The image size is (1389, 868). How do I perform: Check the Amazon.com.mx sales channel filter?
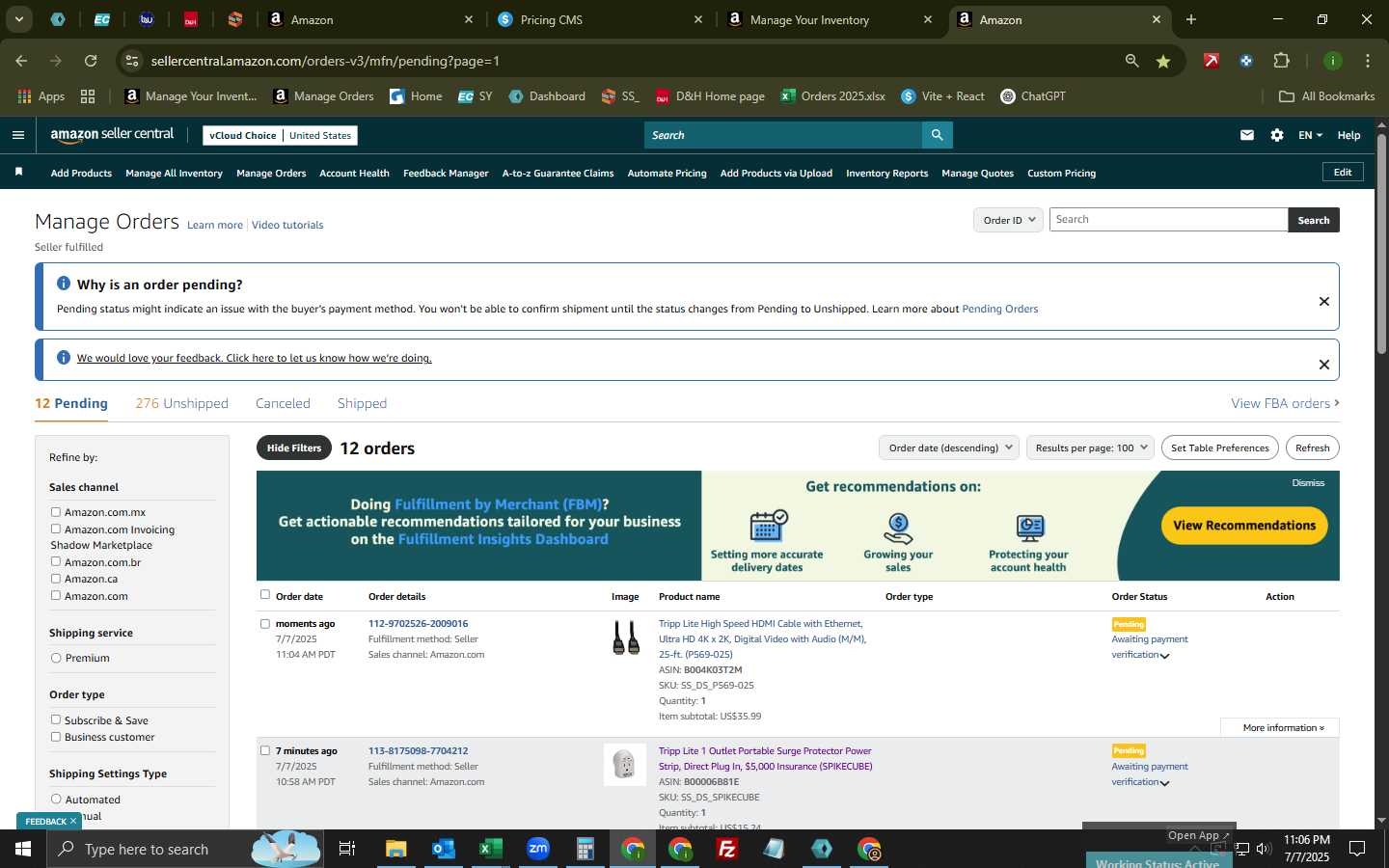[x=56, y=512]
